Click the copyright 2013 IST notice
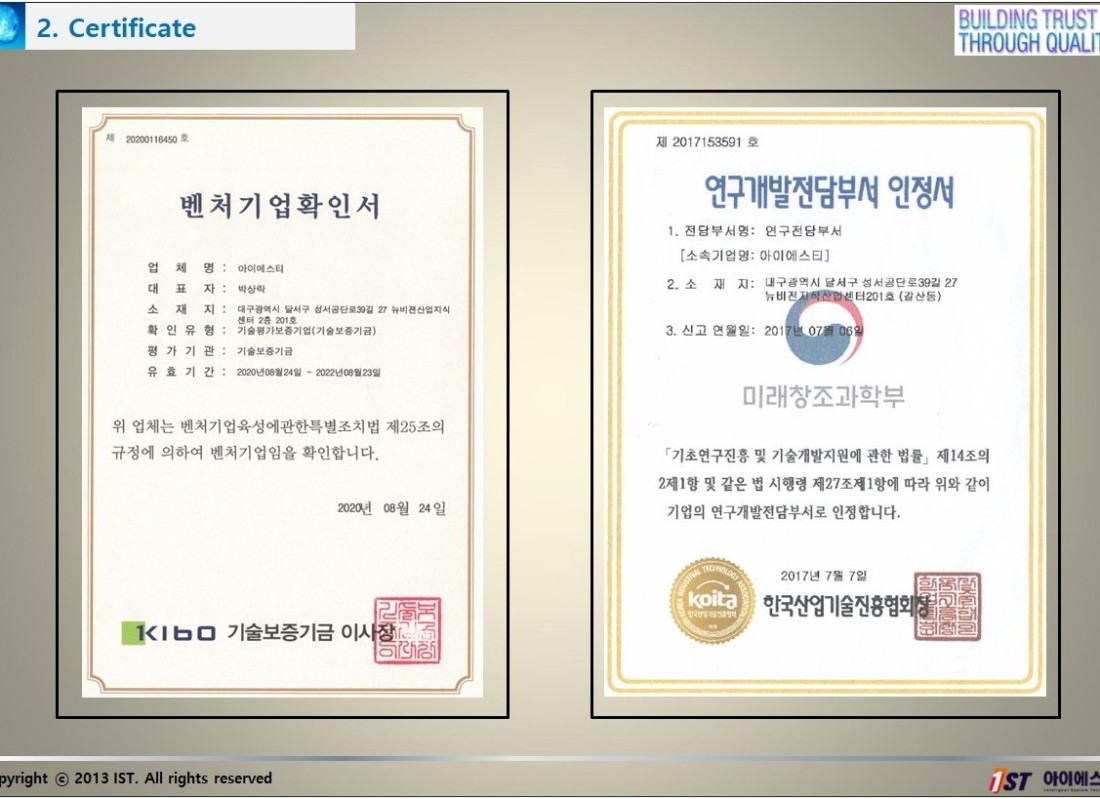This screenshot has height=799, width=1100. [x=136, y=779]
